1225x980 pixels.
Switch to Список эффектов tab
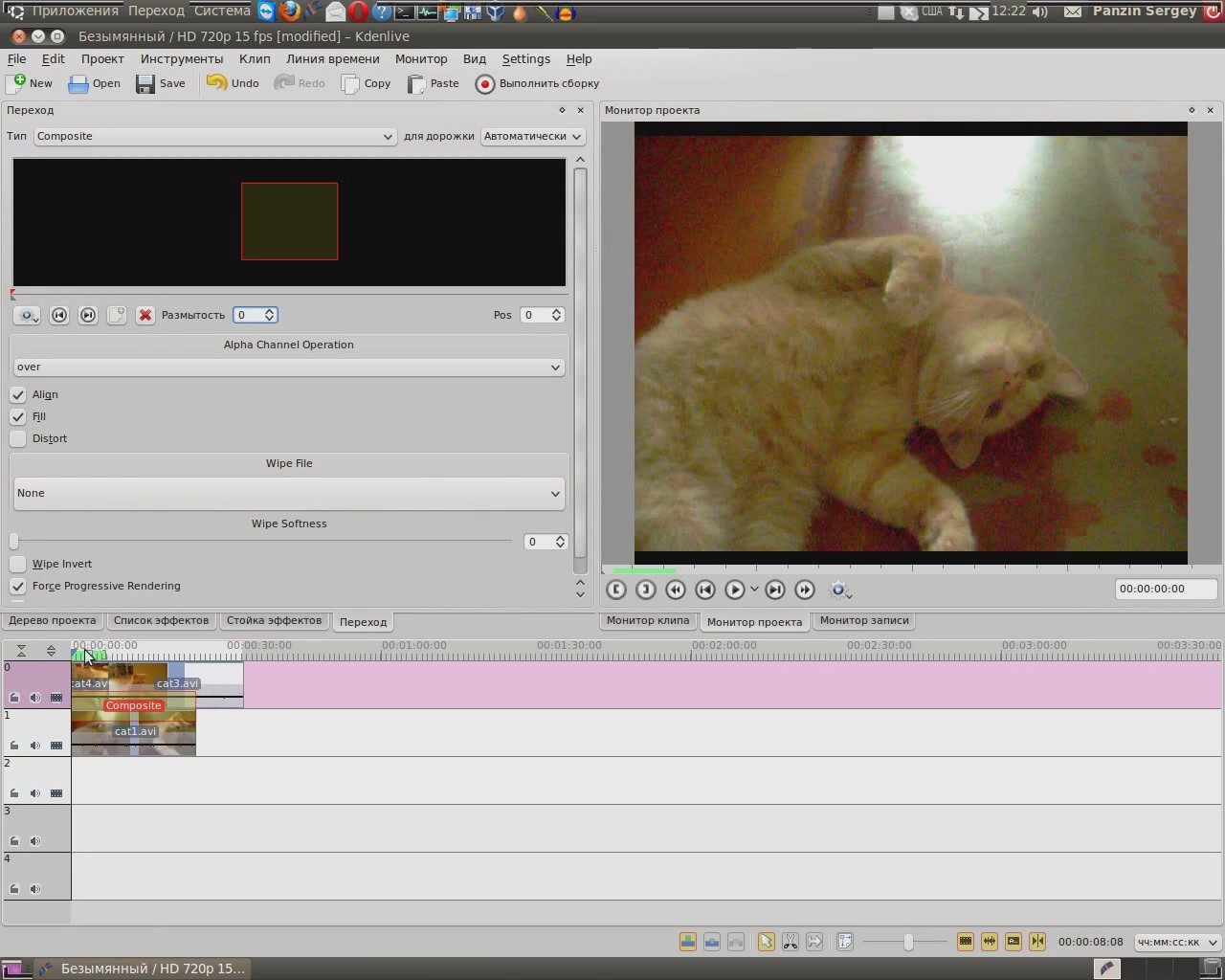click(161, 620)
